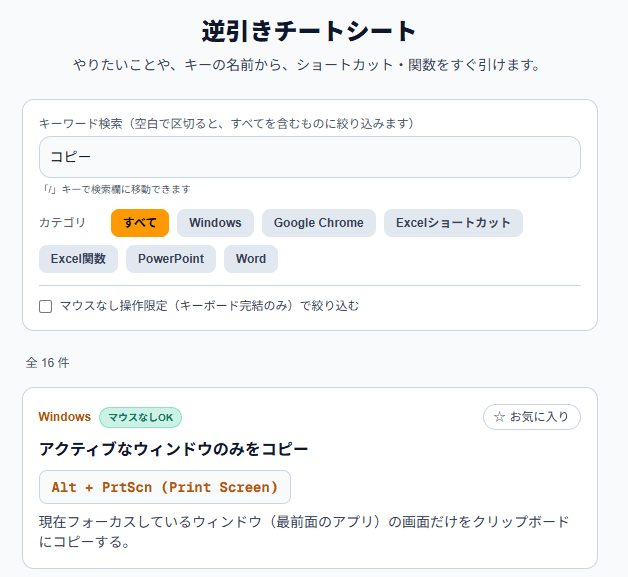Click the マウスなしOK badge

[x=140, y=417]
